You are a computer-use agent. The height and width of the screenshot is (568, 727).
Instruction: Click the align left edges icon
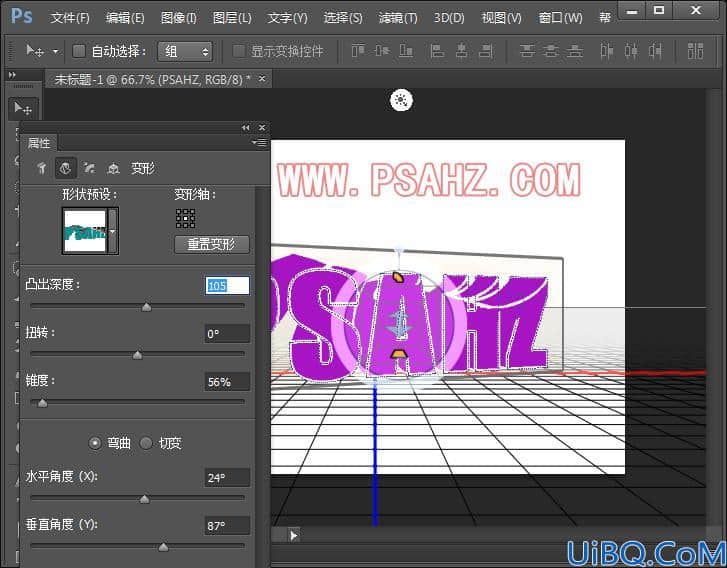coord(437,51)
